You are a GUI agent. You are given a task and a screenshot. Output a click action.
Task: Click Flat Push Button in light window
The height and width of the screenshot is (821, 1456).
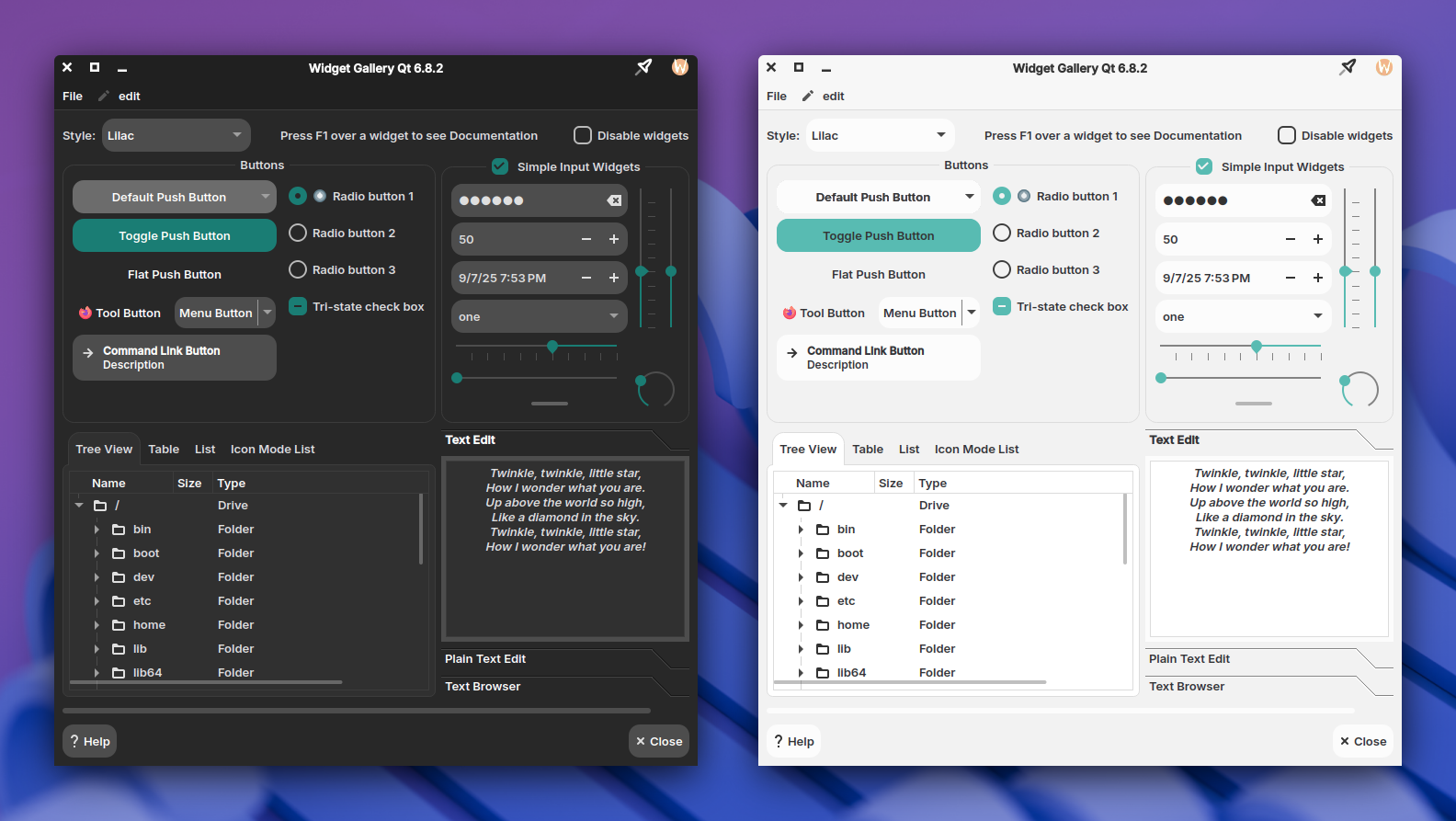coord(879,274)
